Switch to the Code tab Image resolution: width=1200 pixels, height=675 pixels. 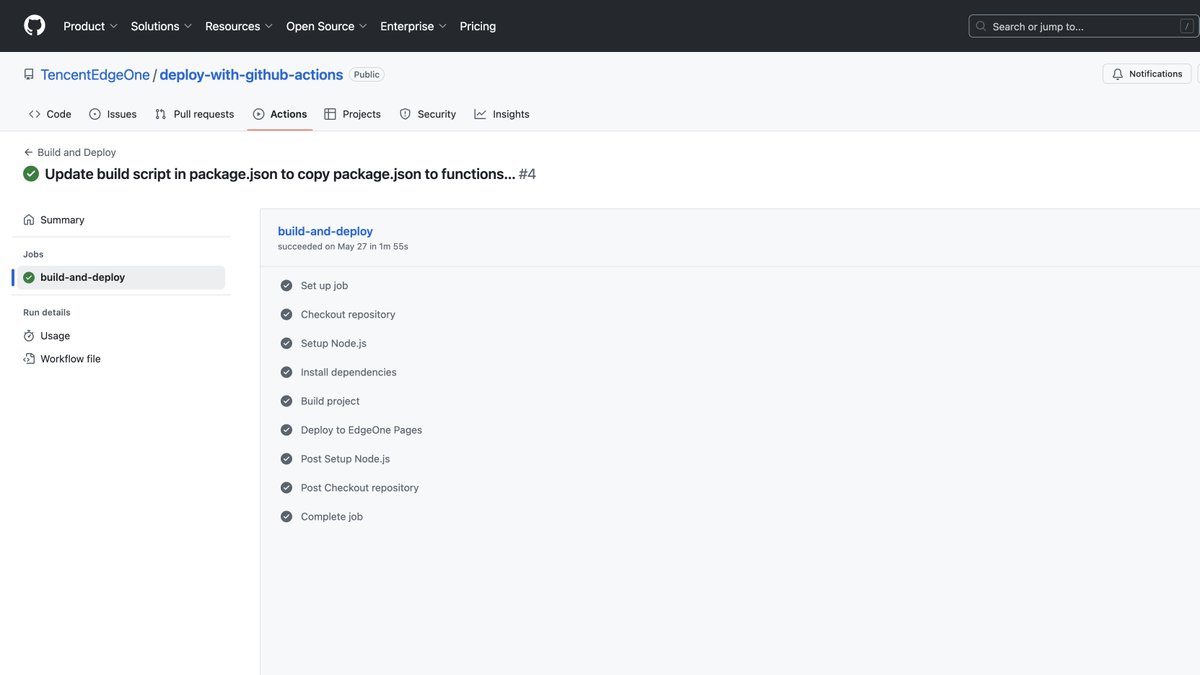pyautogui.click(x=50, y=114)
